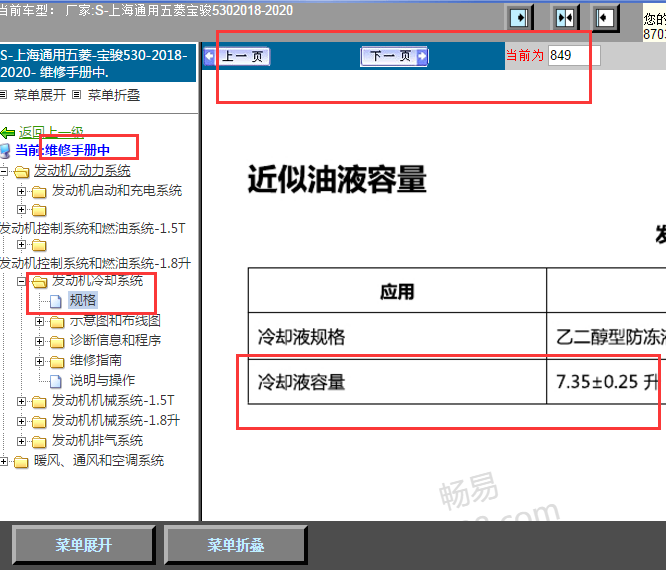
Task: Collapse the 发动机/动力系统 tree node
Action: [3, 172]
